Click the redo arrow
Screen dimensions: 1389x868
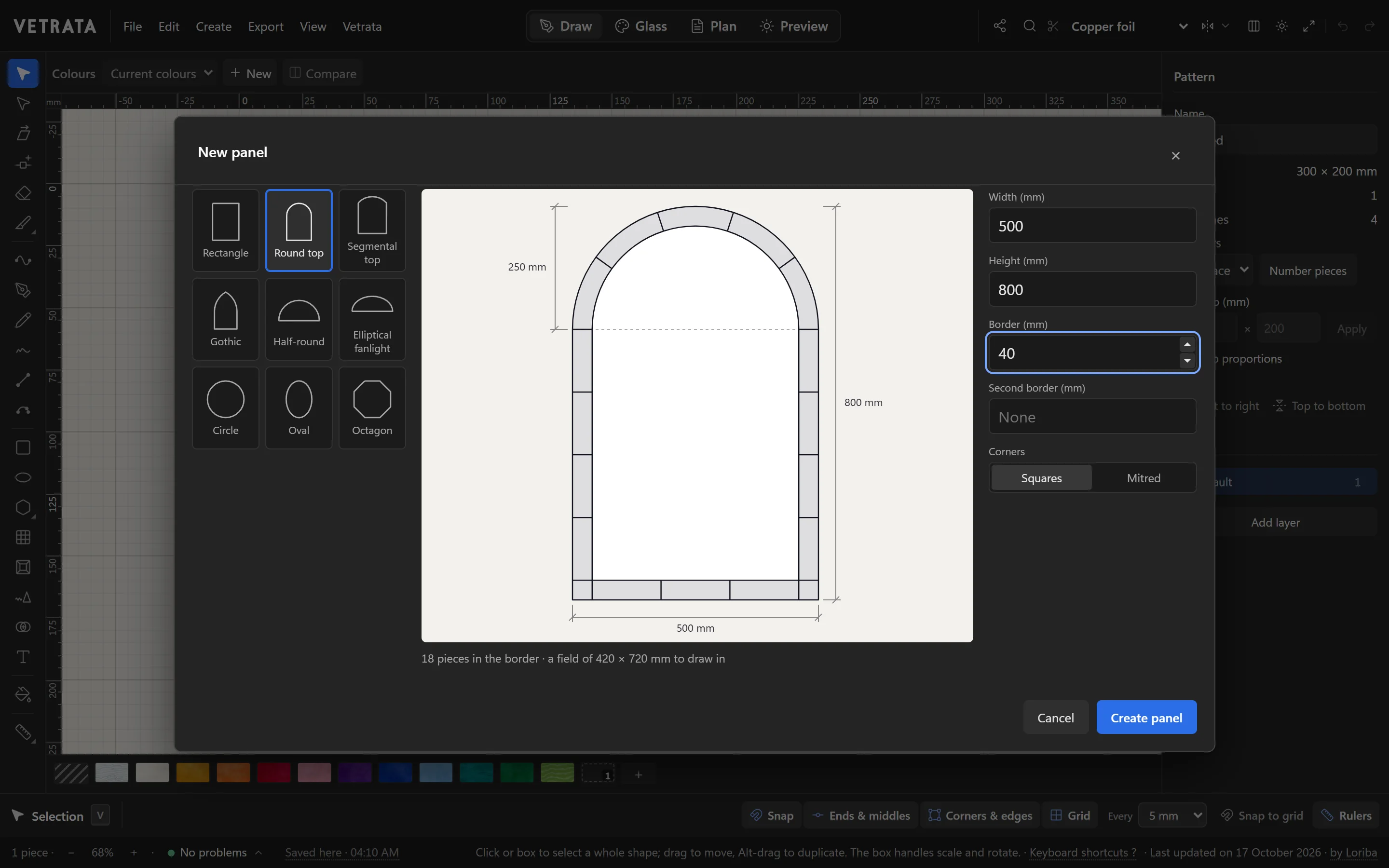click(1370, 26)
